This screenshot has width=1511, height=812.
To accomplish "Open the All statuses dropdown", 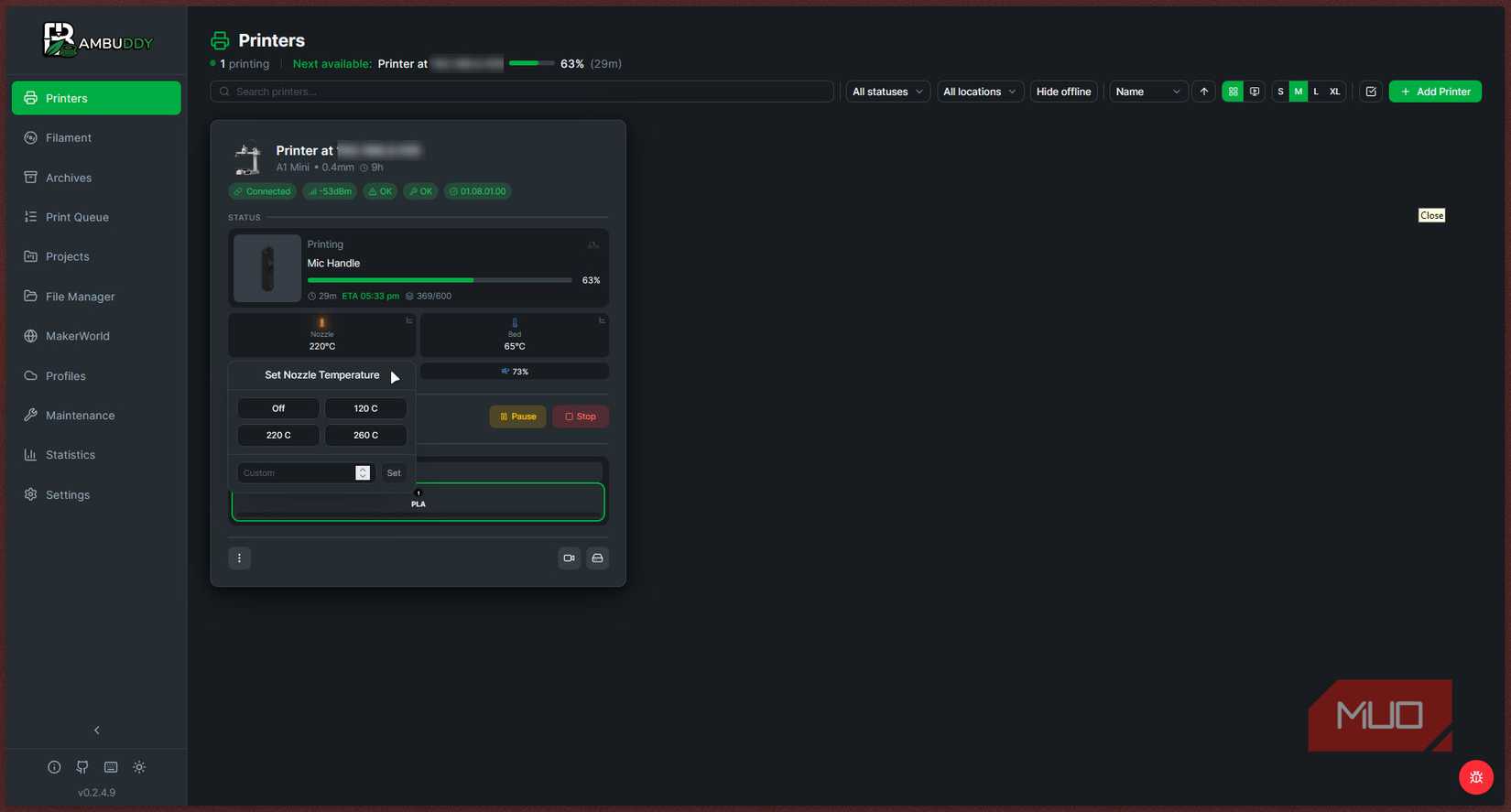I will [x=887, y=92].
